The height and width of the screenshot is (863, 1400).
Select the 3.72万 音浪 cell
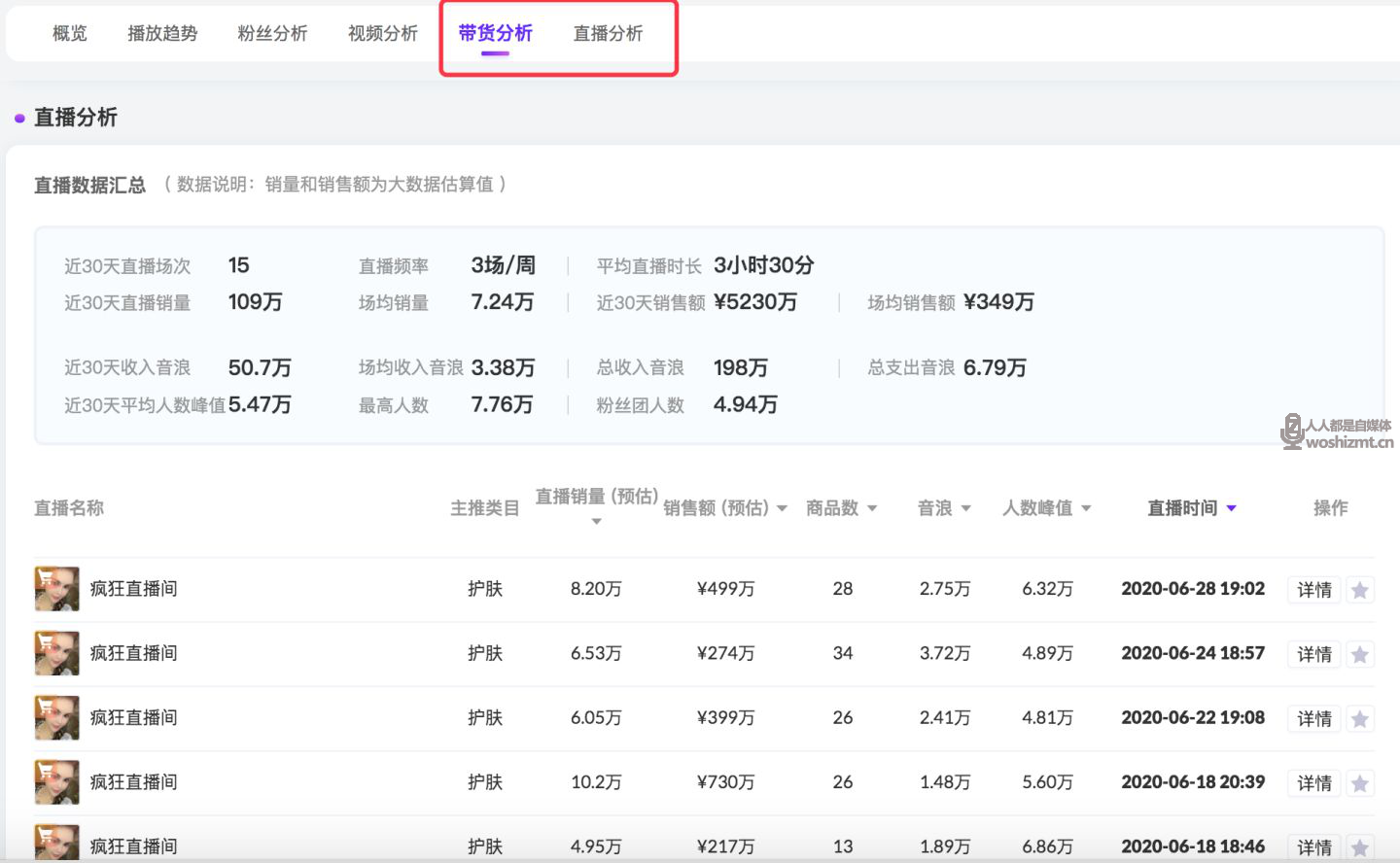tap(944, 653)
